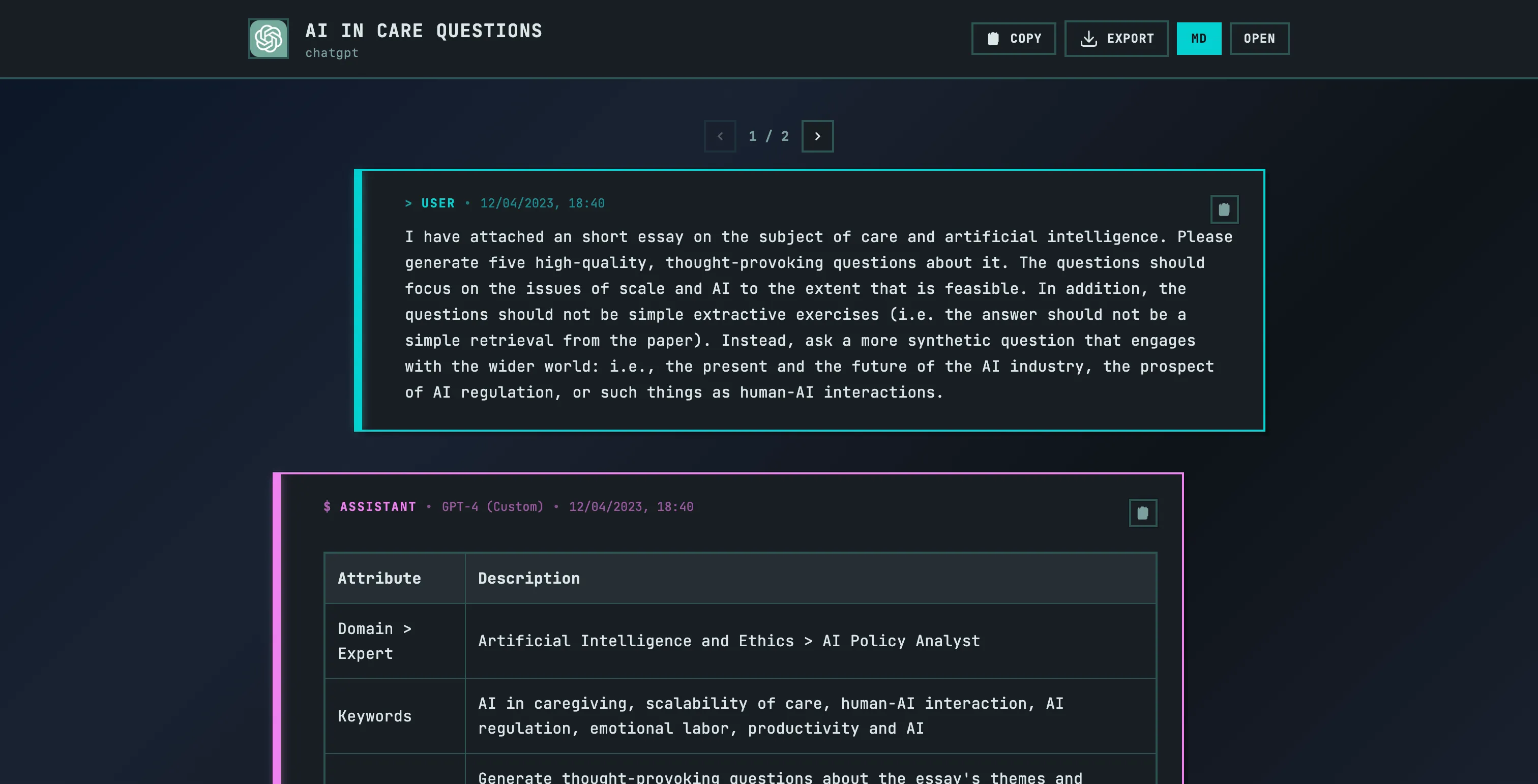Click the chatgpt subtitle under the title

point(332,53)
